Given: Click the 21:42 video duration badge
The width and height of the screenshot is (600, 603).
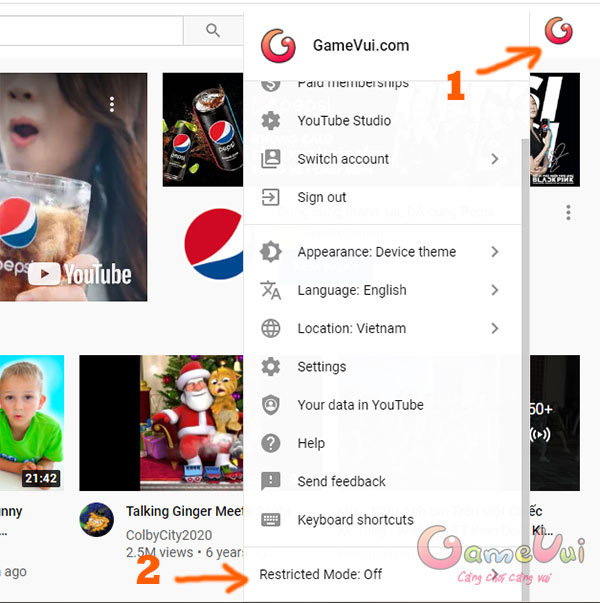Looking at the screenshot, I should [x=41, y=478].
